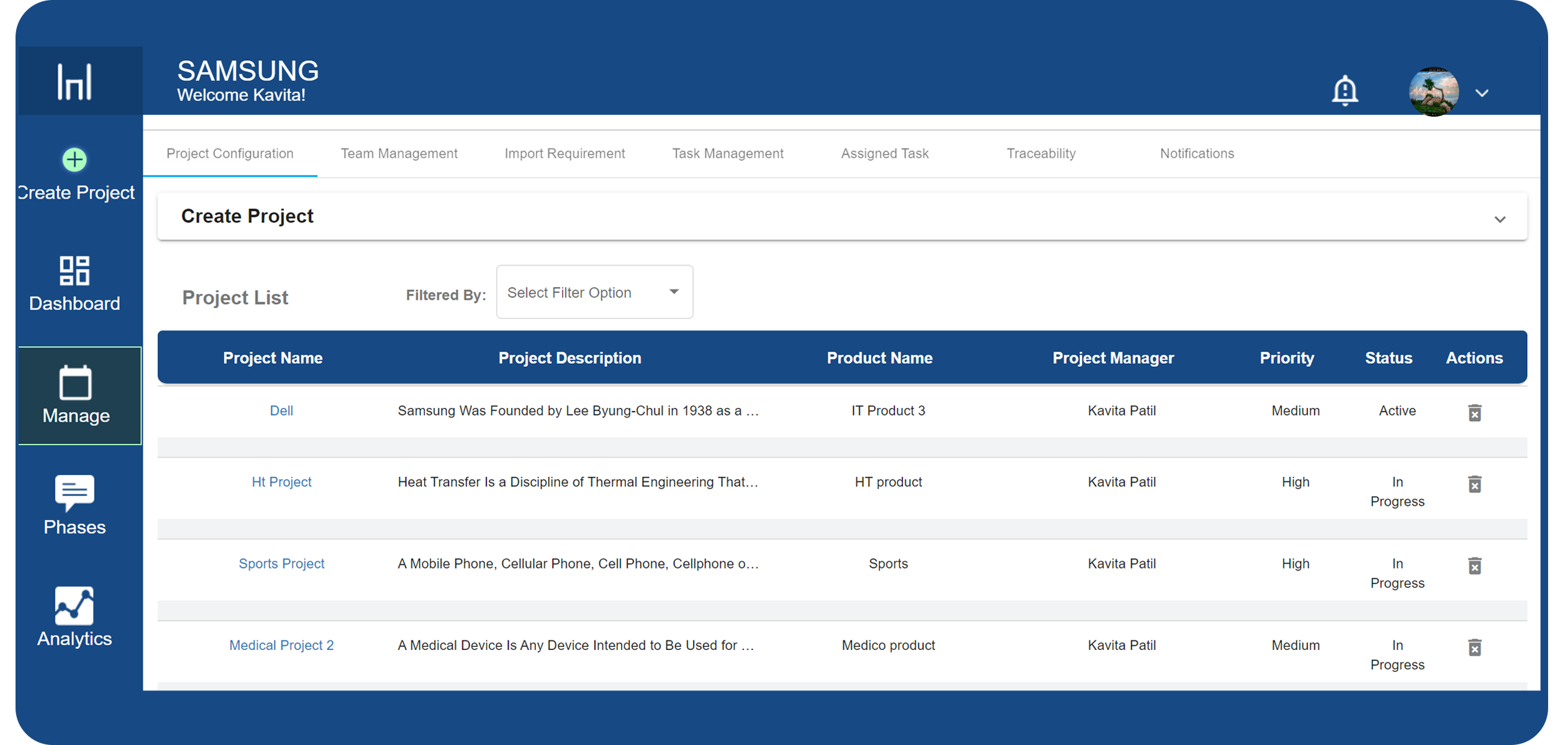1568x745 pixels.
Task: Delete the Dell project with trash icon
Action: point(1474,413)
